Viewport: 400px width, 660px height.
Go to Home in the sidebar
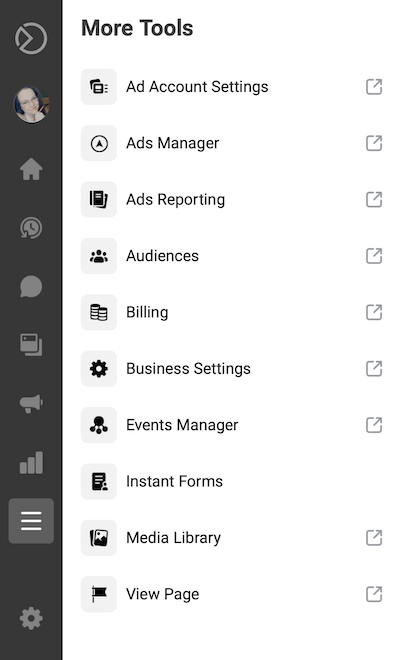(31, 169)
